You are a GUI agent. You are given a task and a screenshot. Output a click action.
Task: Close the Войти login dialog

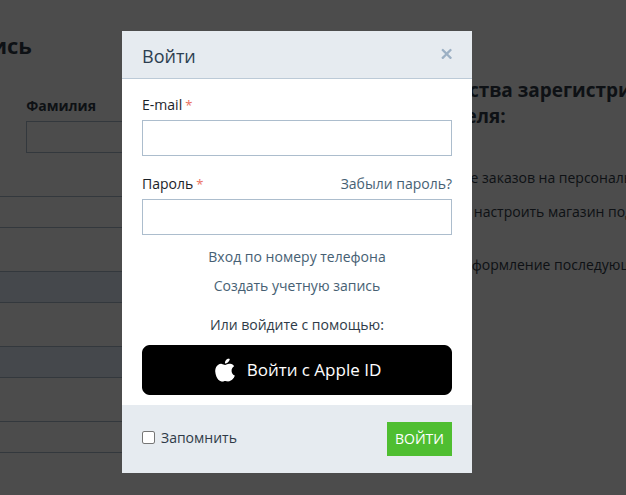pos(446,54)
